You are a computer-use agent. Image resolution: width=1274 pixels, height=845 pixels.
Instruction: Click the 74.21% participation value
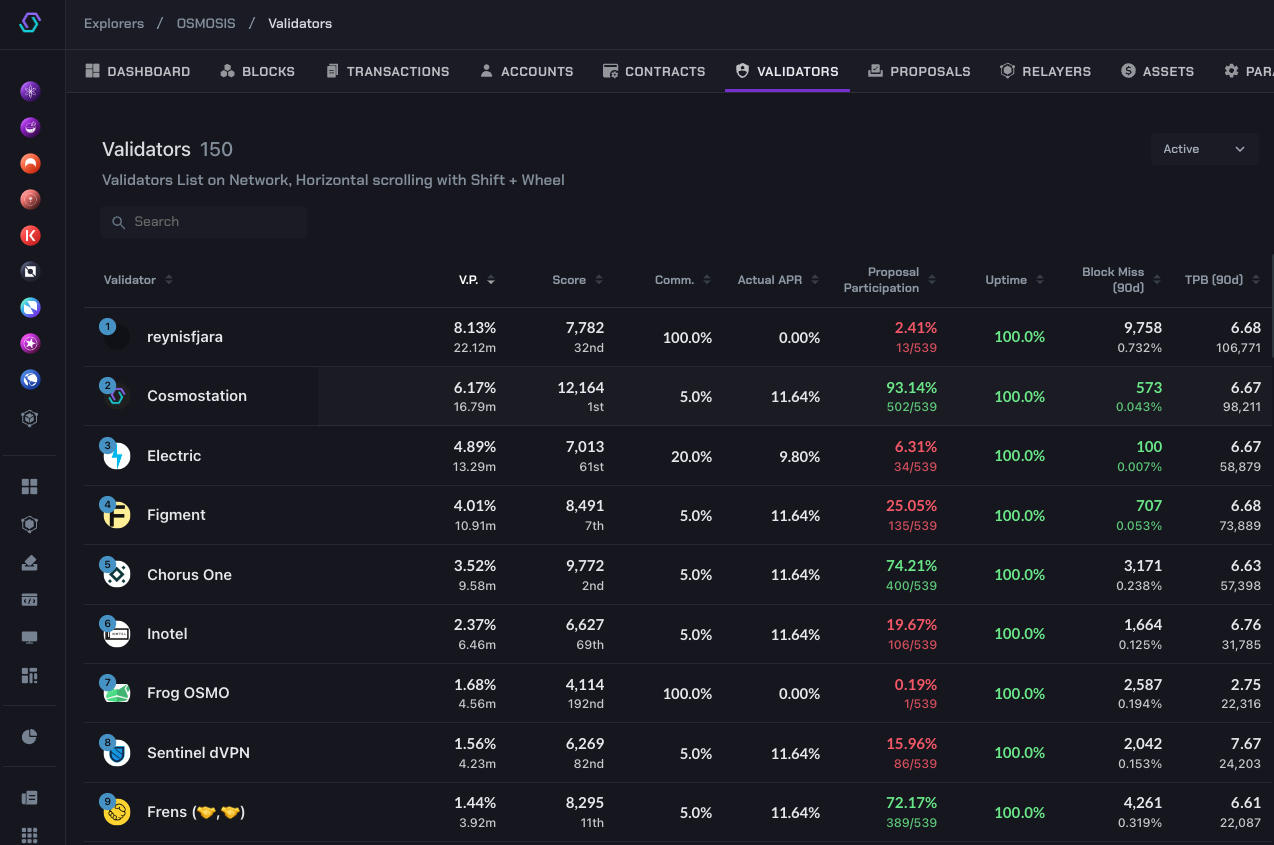pyautogui.click(x=911, y=566)
